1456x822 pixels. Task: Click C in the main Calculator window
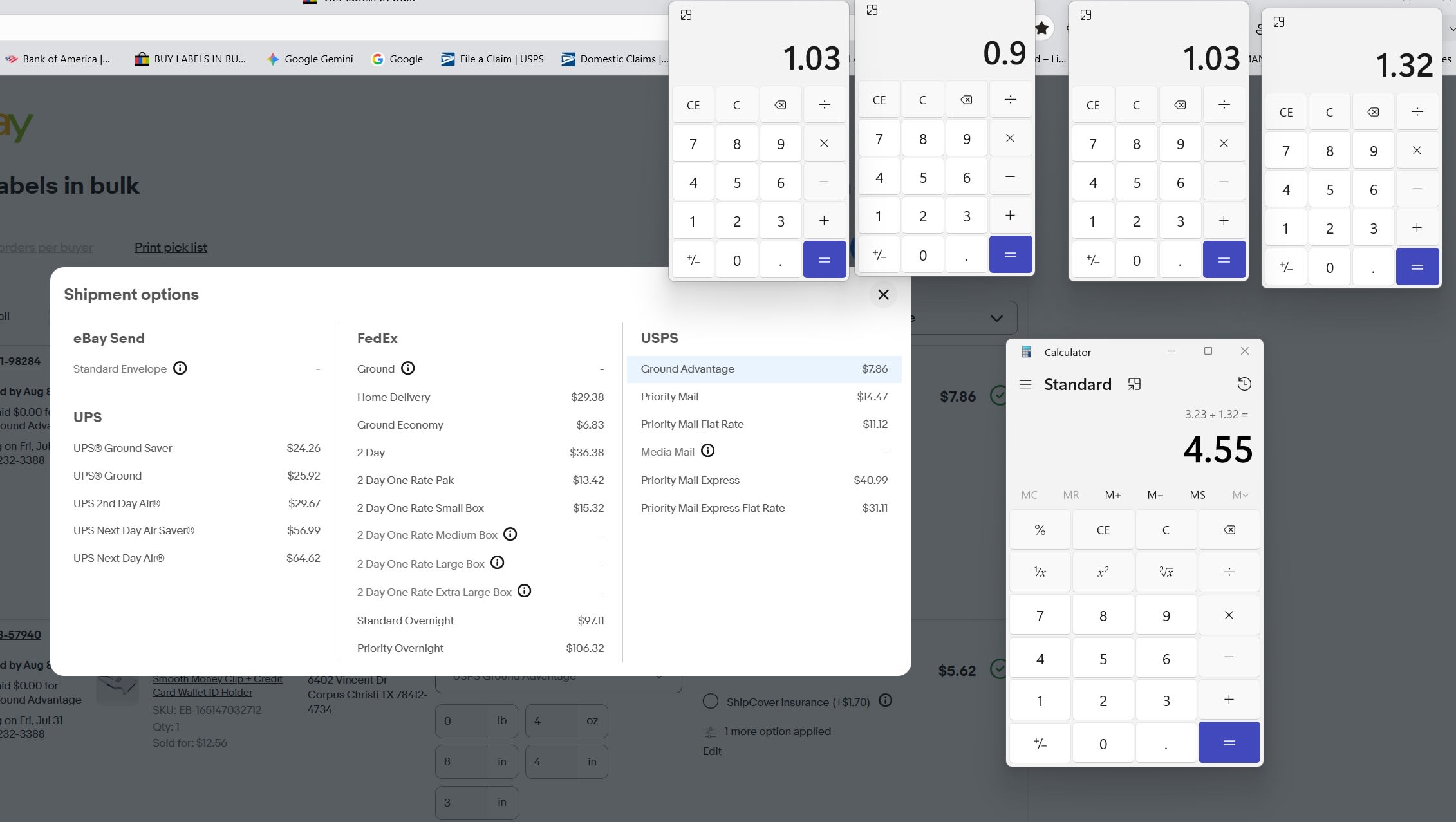(x=1166, y=530)
